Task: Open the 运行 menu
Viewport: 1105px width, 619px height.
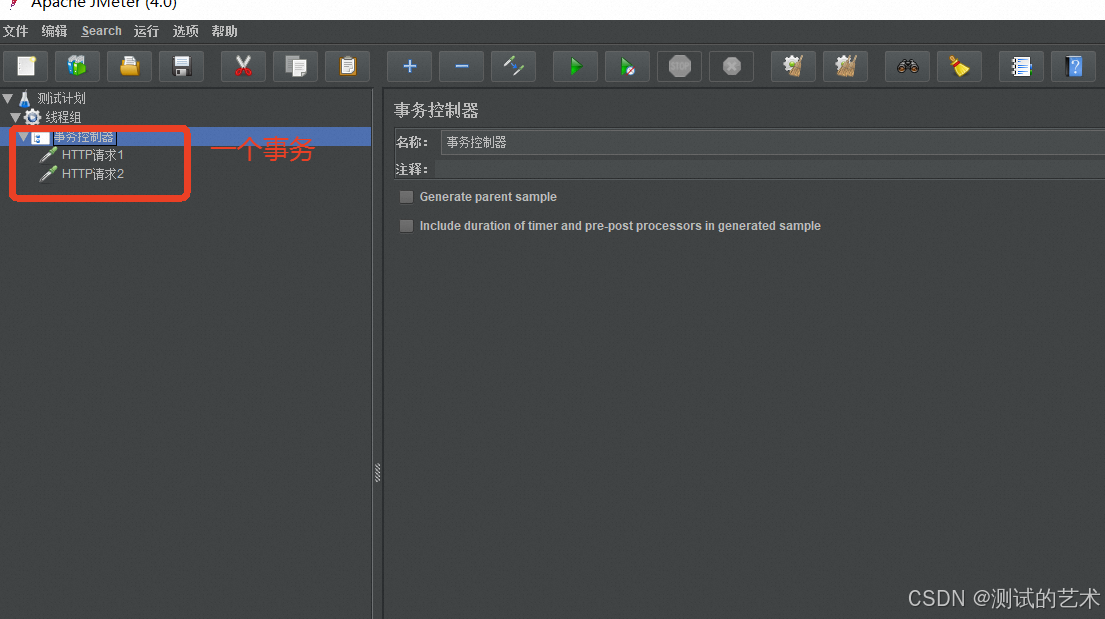Action: [147, 31]
